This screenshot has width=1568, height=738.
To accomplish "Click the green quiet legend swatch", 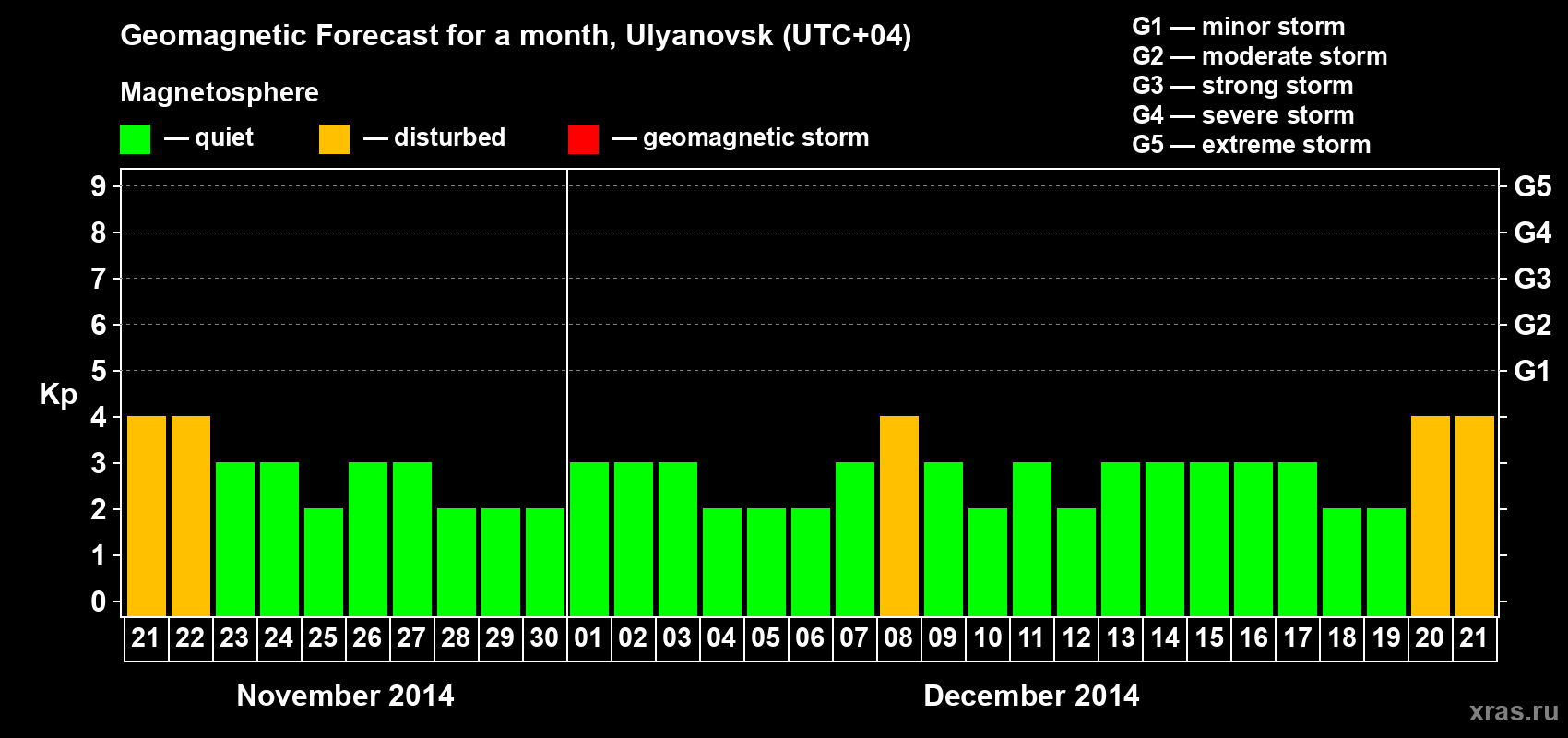I will [x=136, y=139].
